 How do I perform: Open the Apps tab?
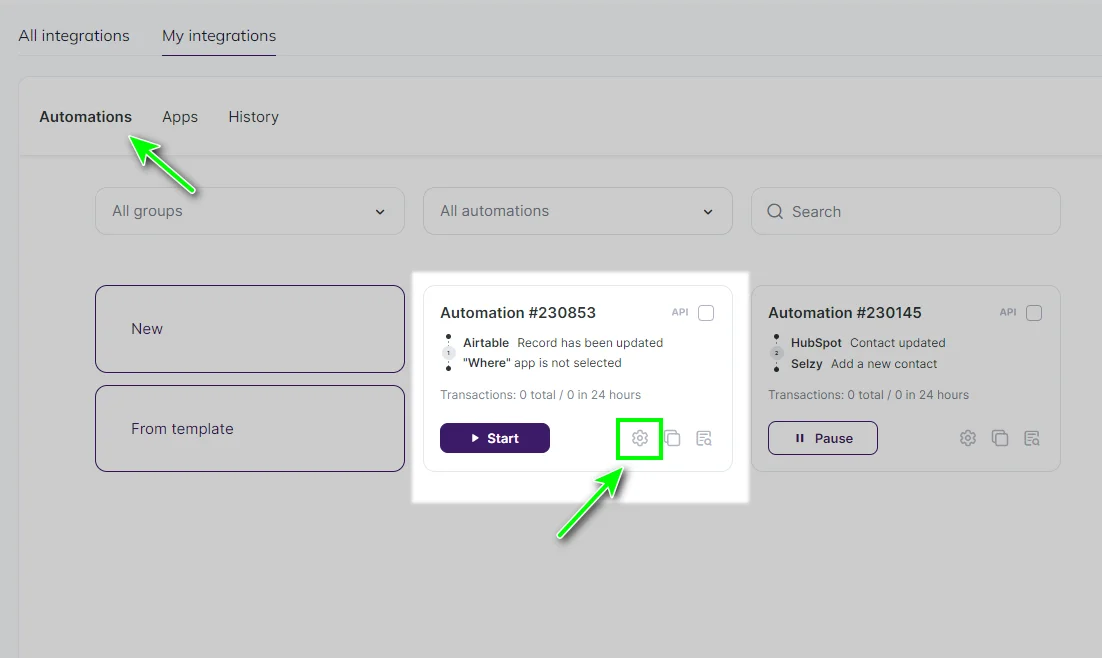point(180,117)
